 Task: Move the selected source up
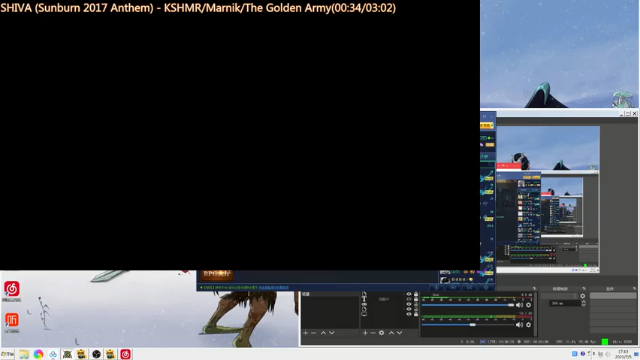(x=391, y=333)
